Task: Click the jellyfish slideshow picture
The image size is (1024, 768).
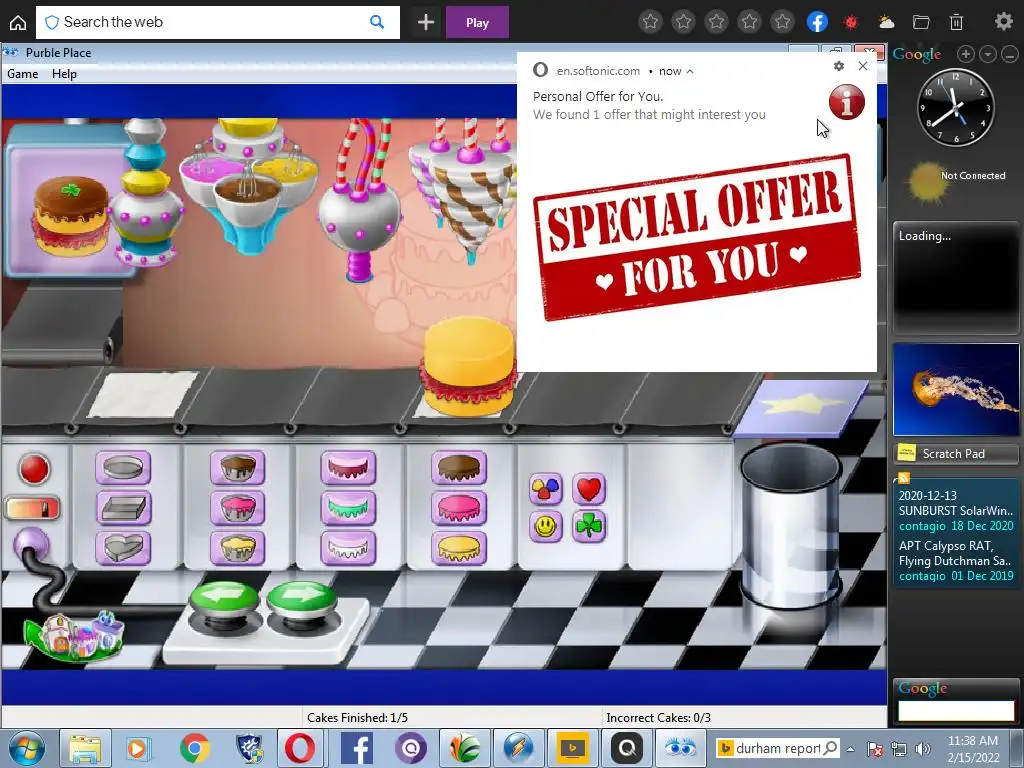Action: (x=955, y=389)
